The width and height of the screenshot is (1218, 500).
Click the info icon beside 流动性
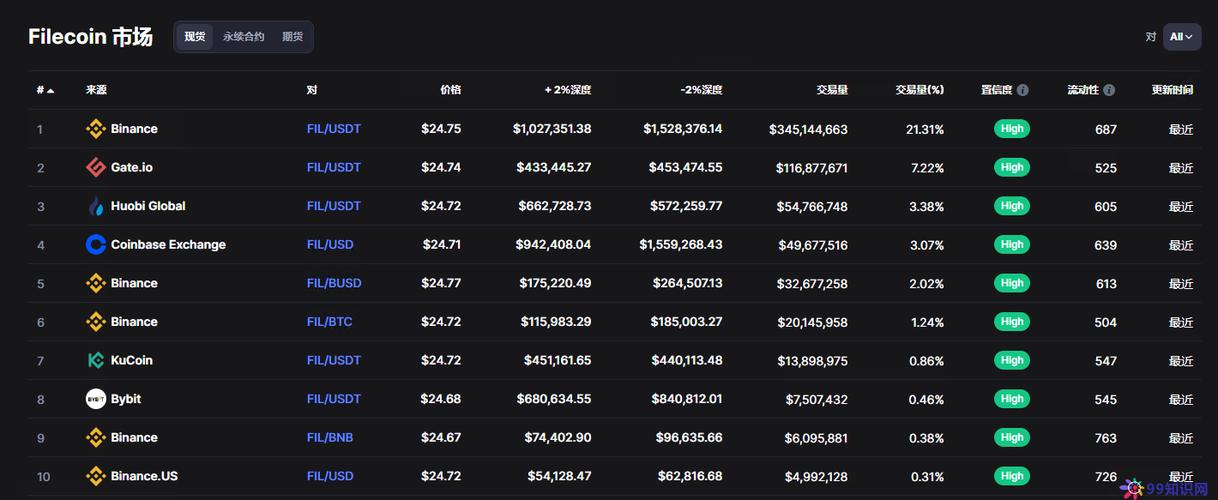1109,90
